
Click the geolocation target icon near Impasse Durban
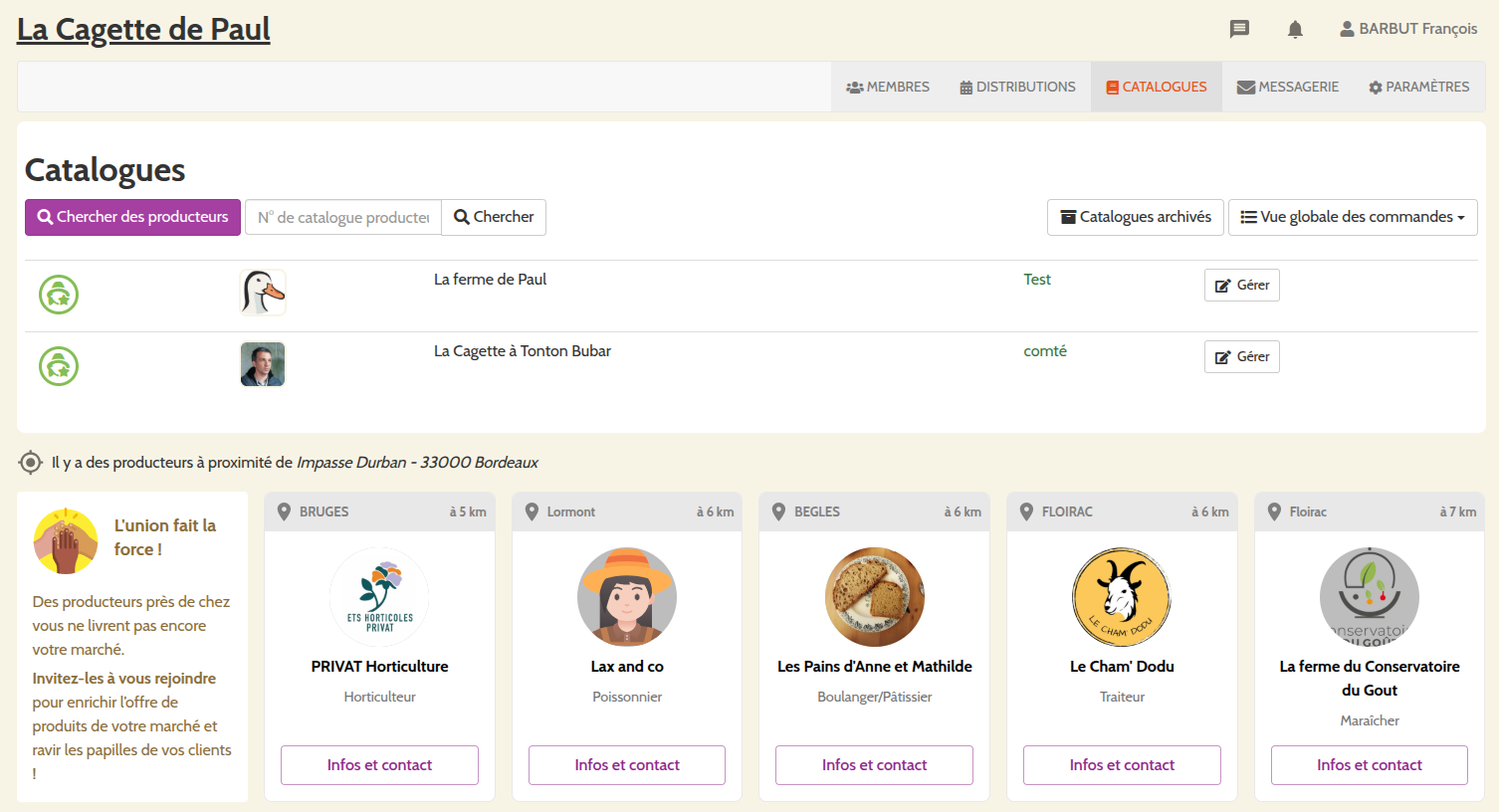[31, 463]
